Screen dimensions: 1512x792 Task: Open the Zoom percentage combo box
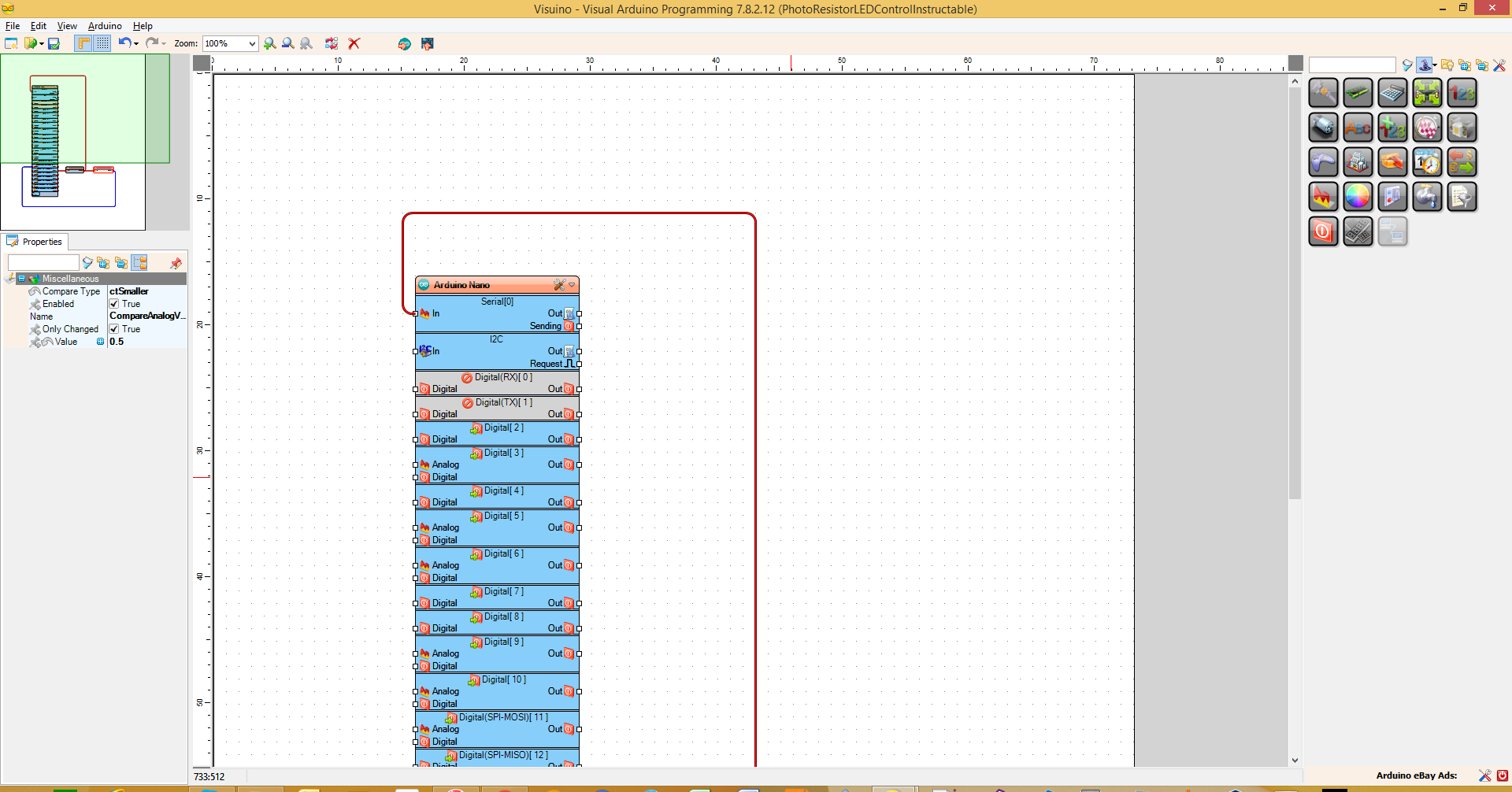pos(230,44)
